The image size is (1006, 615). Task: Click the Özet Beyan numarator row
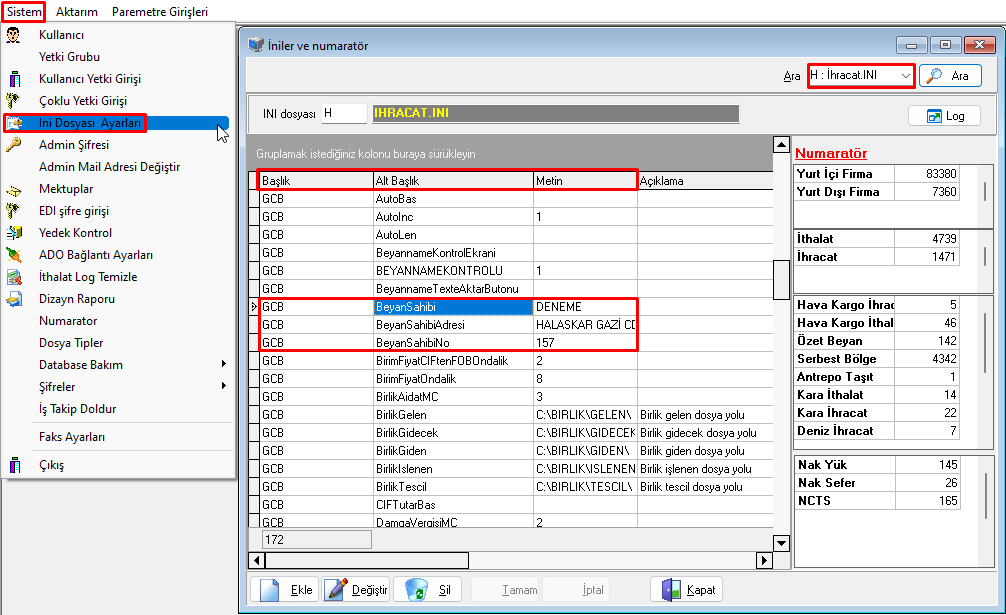877,341
